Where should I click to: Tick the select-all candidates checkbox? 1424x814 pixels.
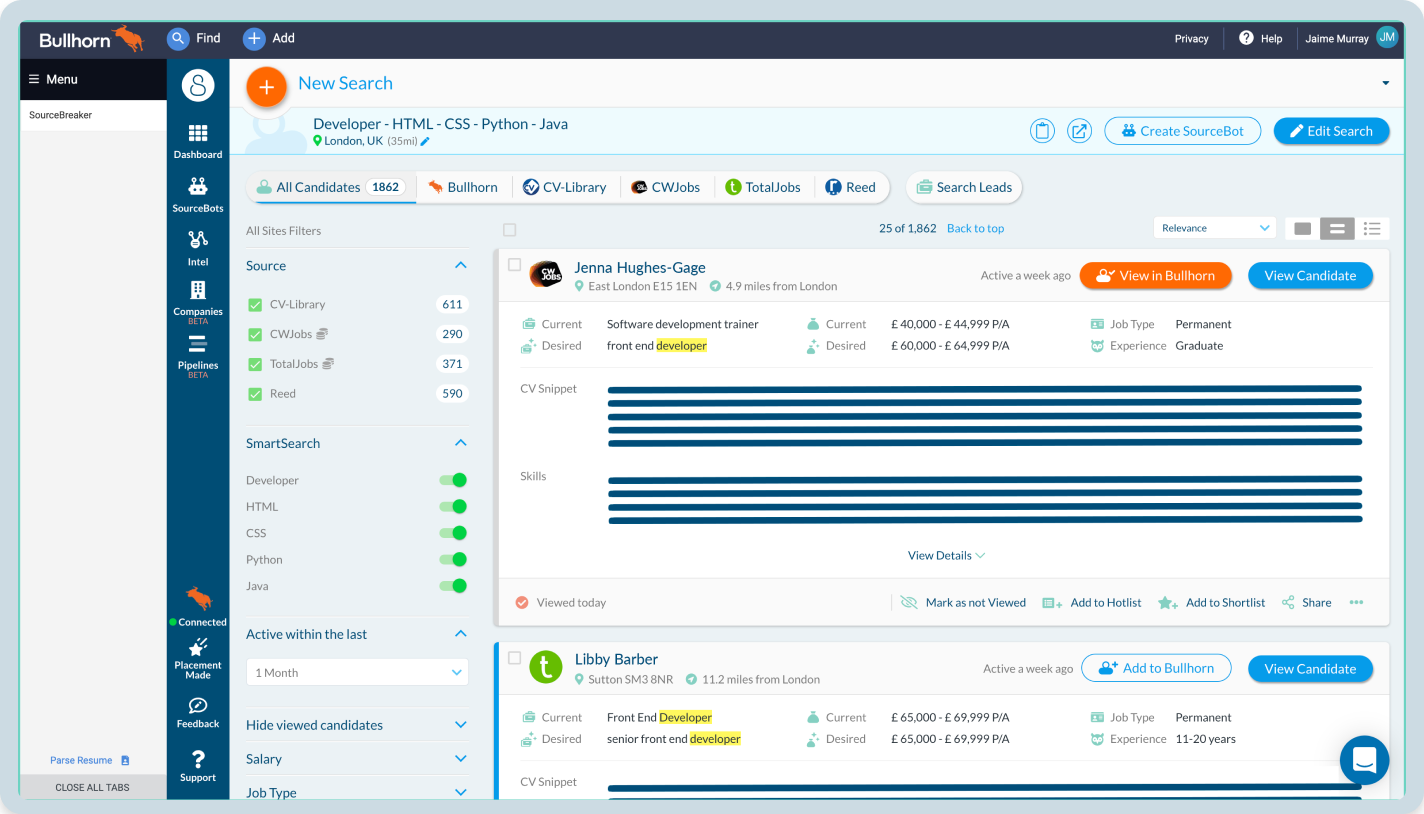[510, 229]
